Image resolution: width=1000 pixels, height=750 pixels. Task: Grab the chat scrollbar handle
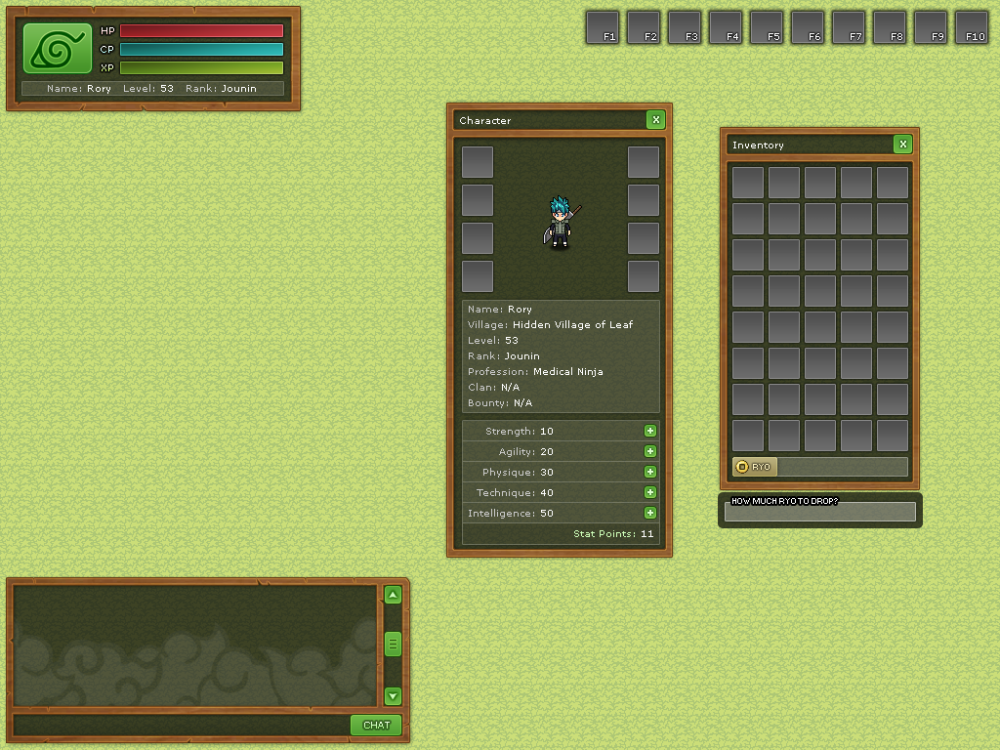pos(393,644)
